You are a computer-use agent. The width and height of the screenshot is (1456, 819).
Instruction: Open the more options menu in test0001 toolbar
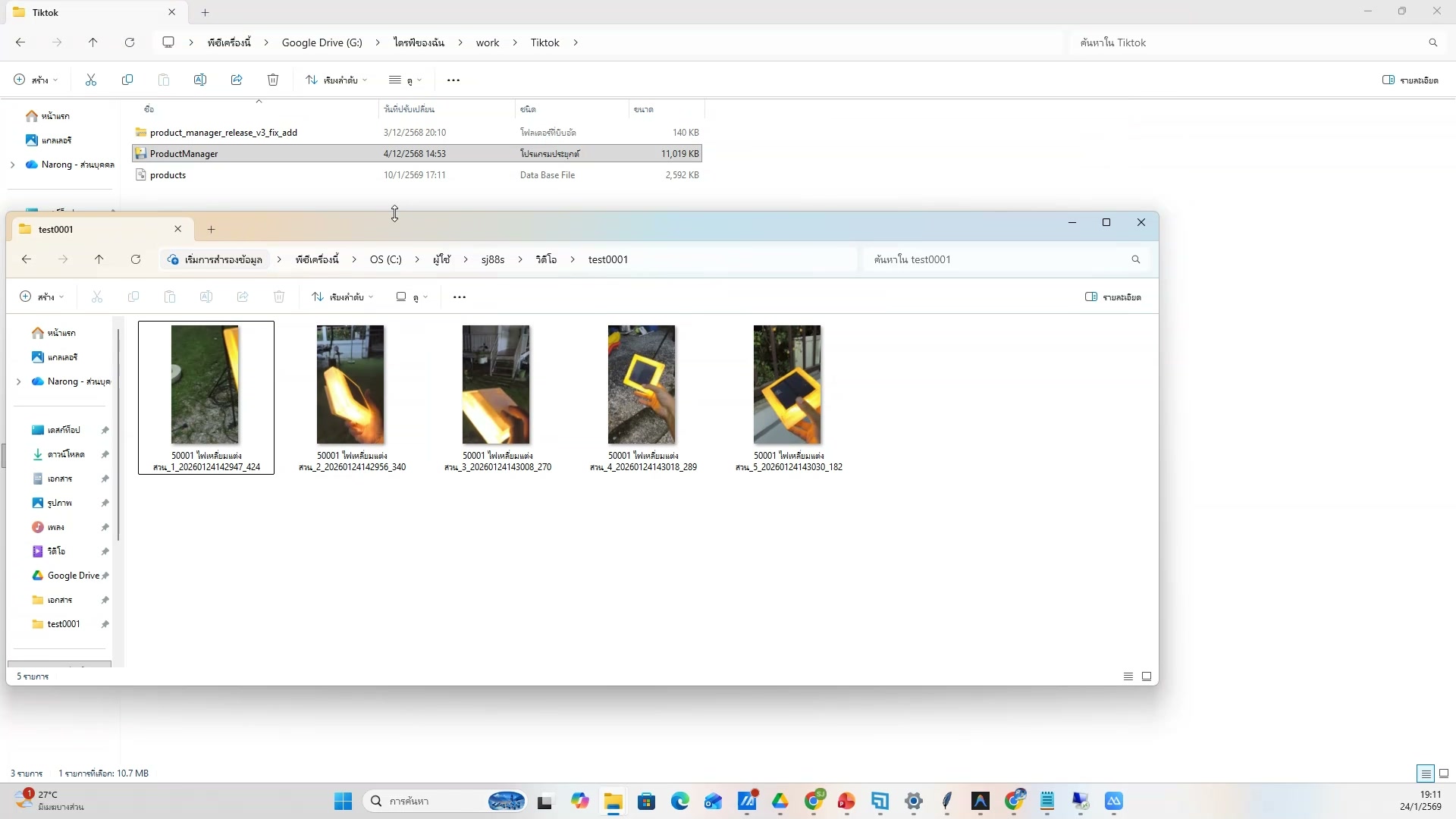point(460,297)
